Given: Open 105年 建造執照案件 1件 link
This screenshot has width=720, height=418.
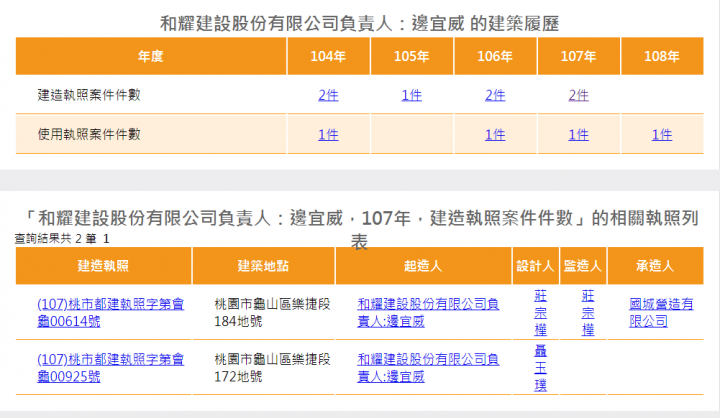Looking at the screenshot, I should point(411,95).
